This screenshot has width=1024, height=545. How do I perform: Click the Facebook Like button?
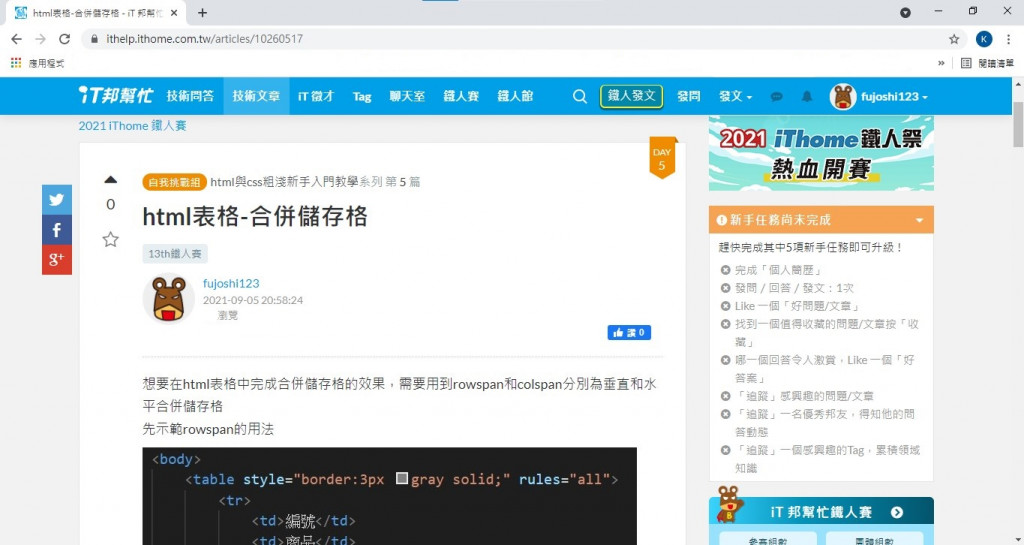click(629, 333)
